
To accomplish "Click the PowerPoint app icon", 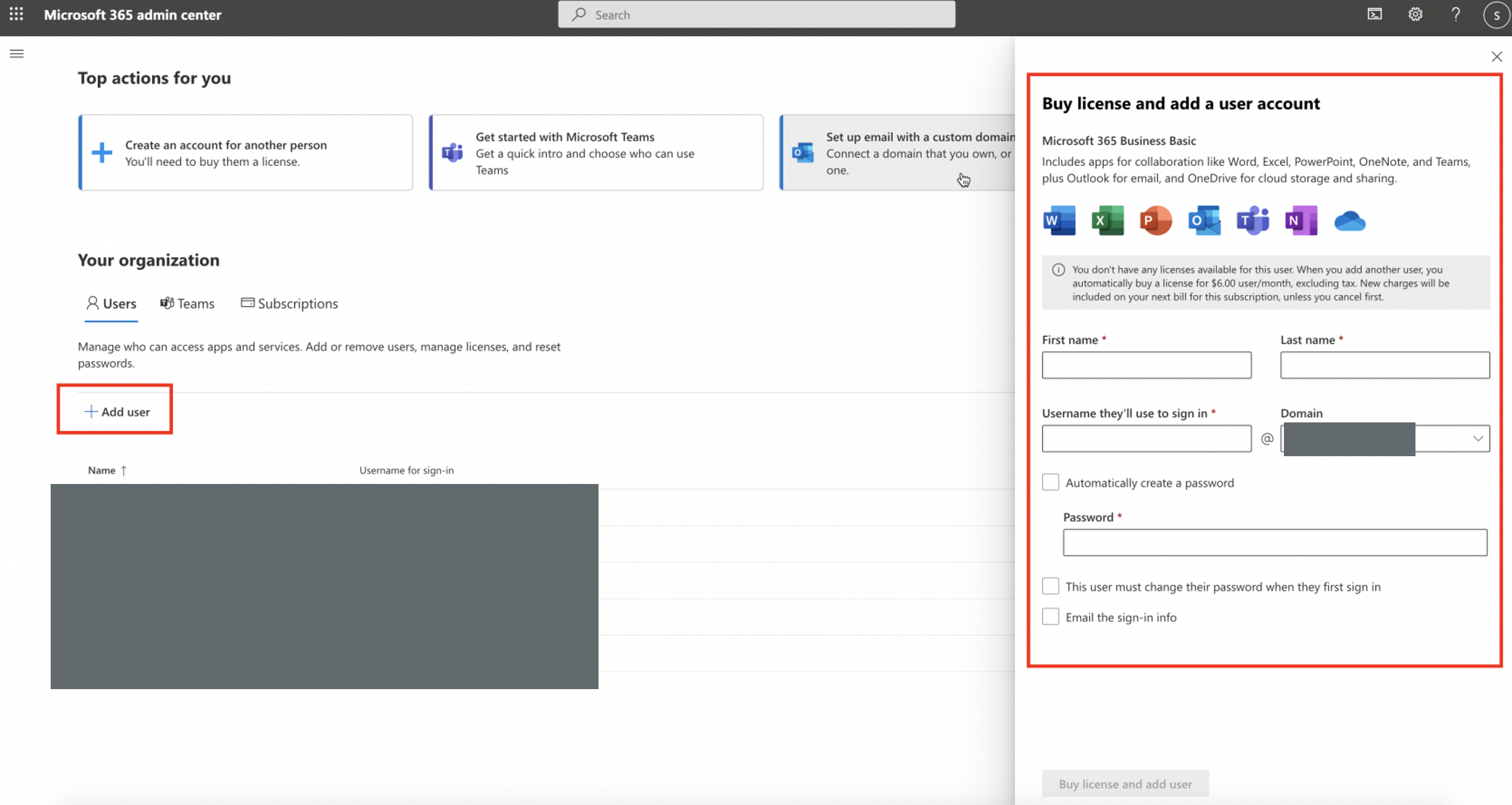I will point(1155,220).
